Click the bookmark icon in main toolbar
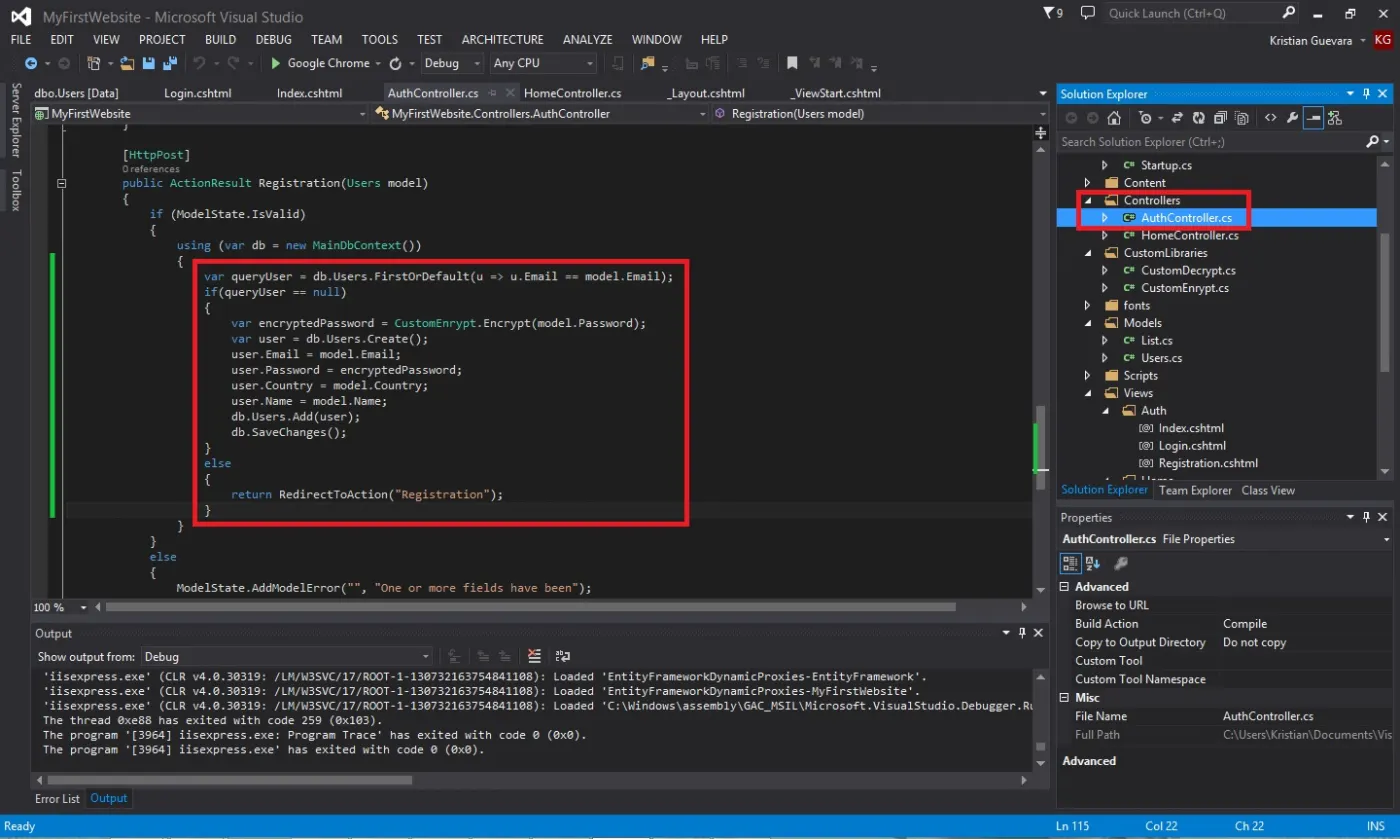1400x839 pixels. click(x=792, y=63)
